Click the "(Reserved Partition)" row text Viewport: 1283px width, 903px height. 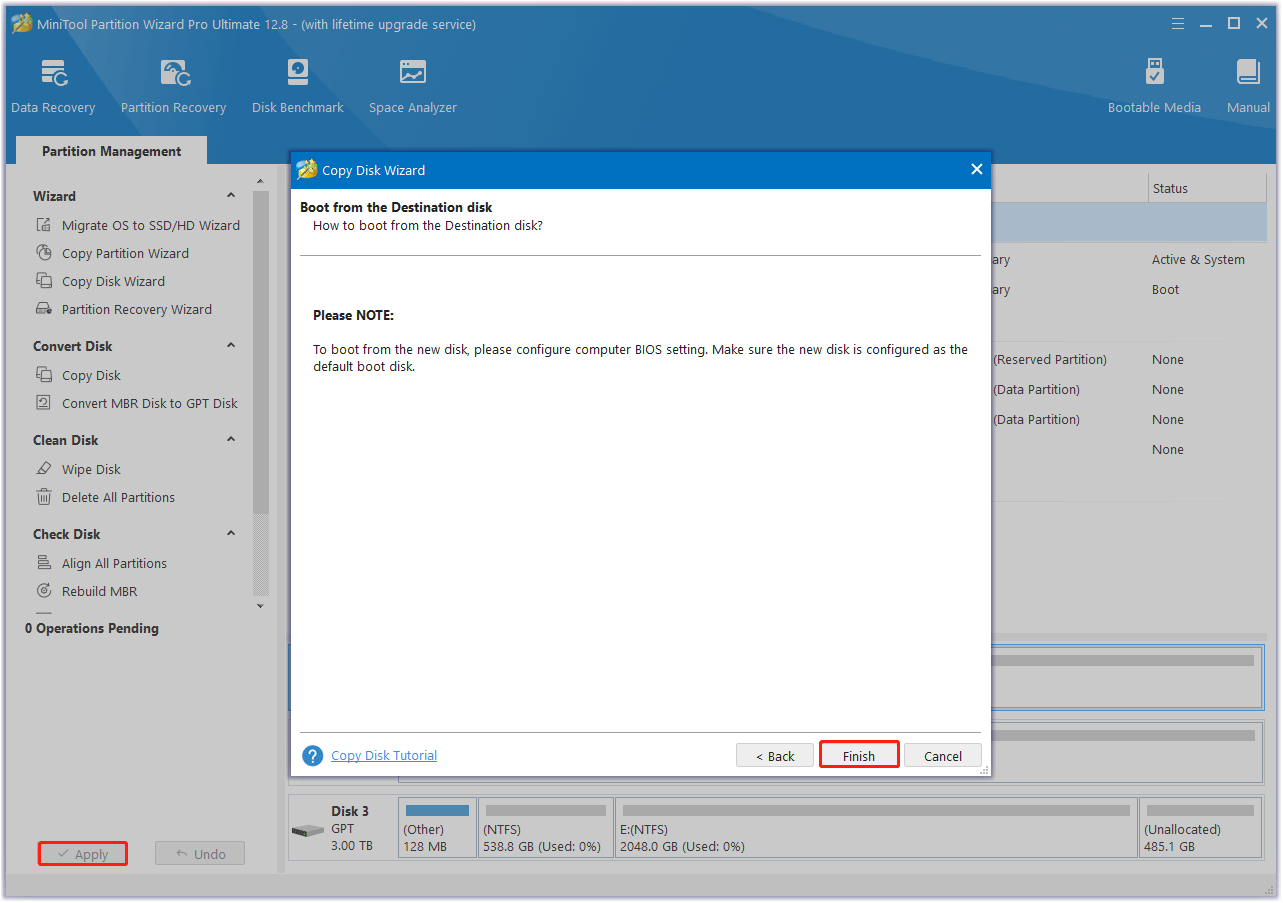pyautogui.click(x=1050, y=359)
